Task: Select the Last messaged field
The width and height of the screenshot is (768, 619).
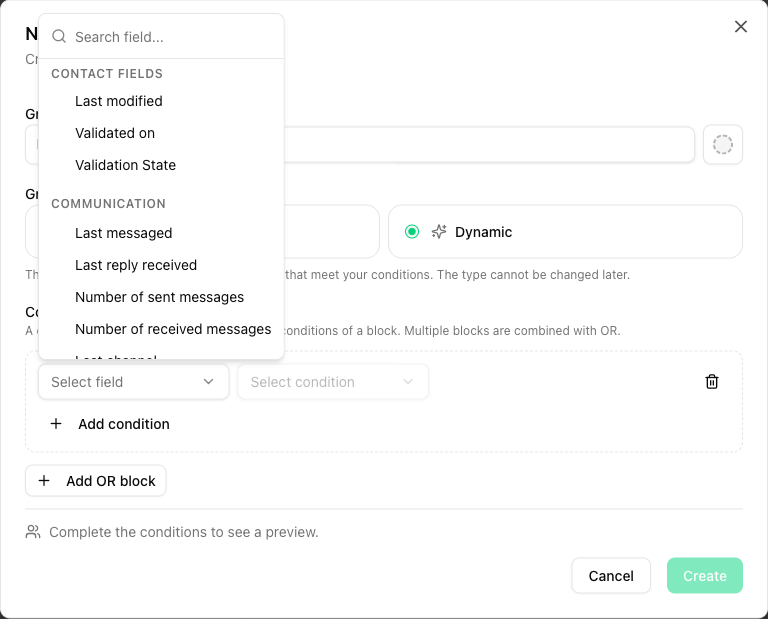Action: tap(161, 233)
